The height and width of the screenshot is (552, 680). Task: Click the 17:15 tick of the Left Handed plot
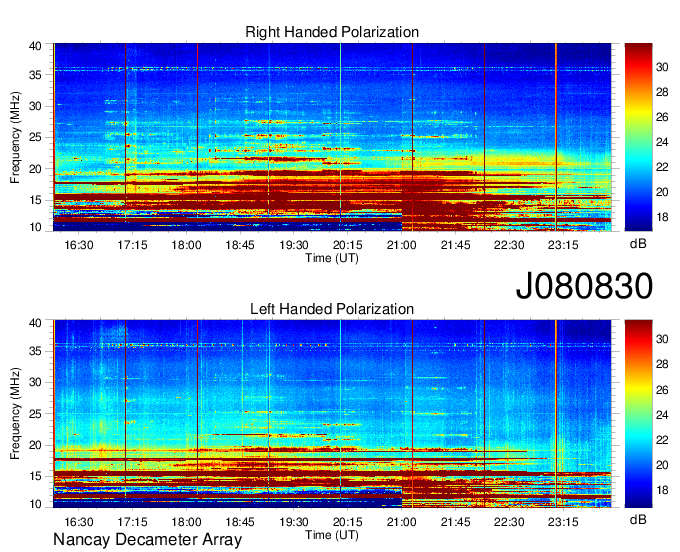(x=132, y=522)
